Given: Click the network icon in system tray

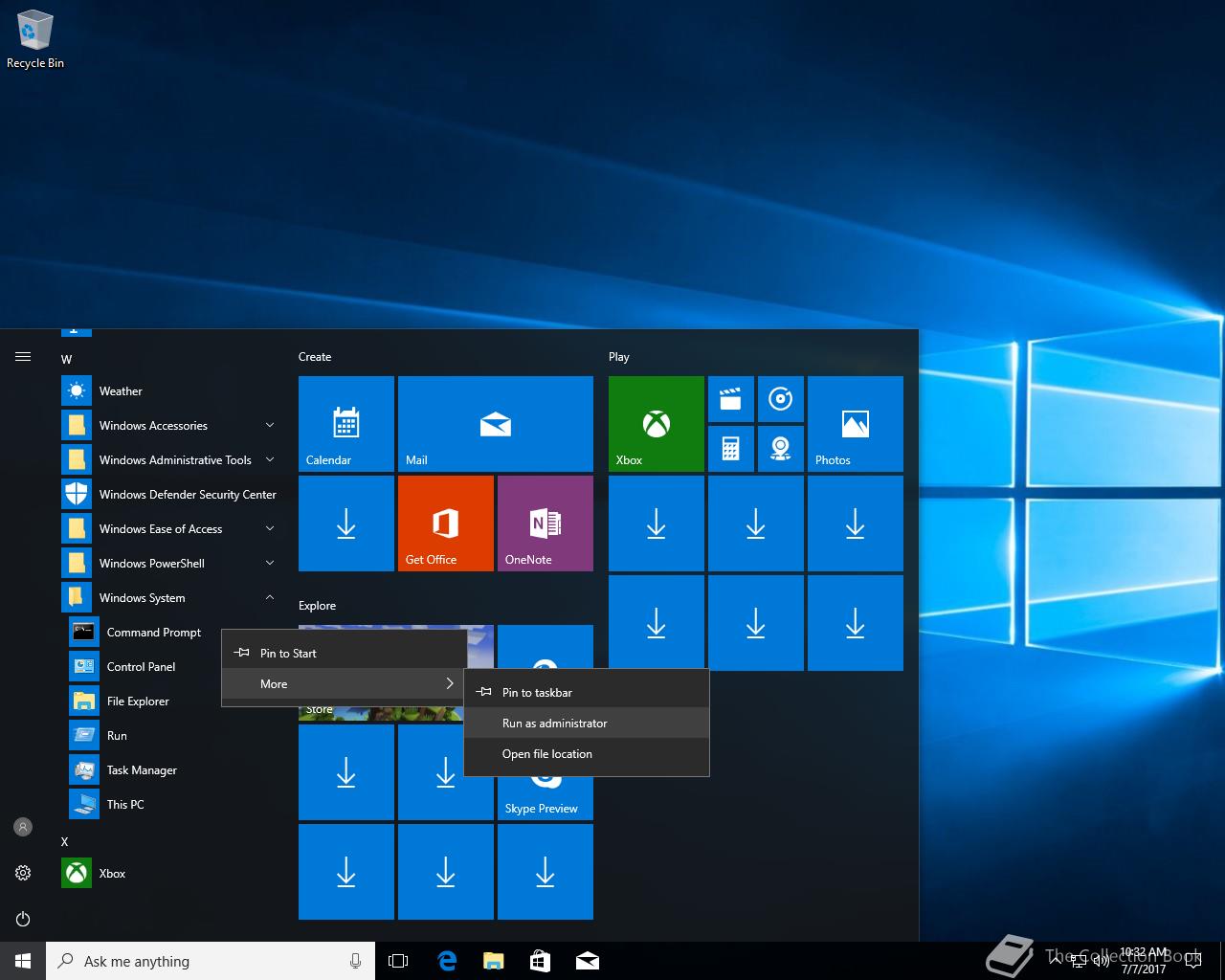Looking at the screenshot, I should pos(1078,961).
